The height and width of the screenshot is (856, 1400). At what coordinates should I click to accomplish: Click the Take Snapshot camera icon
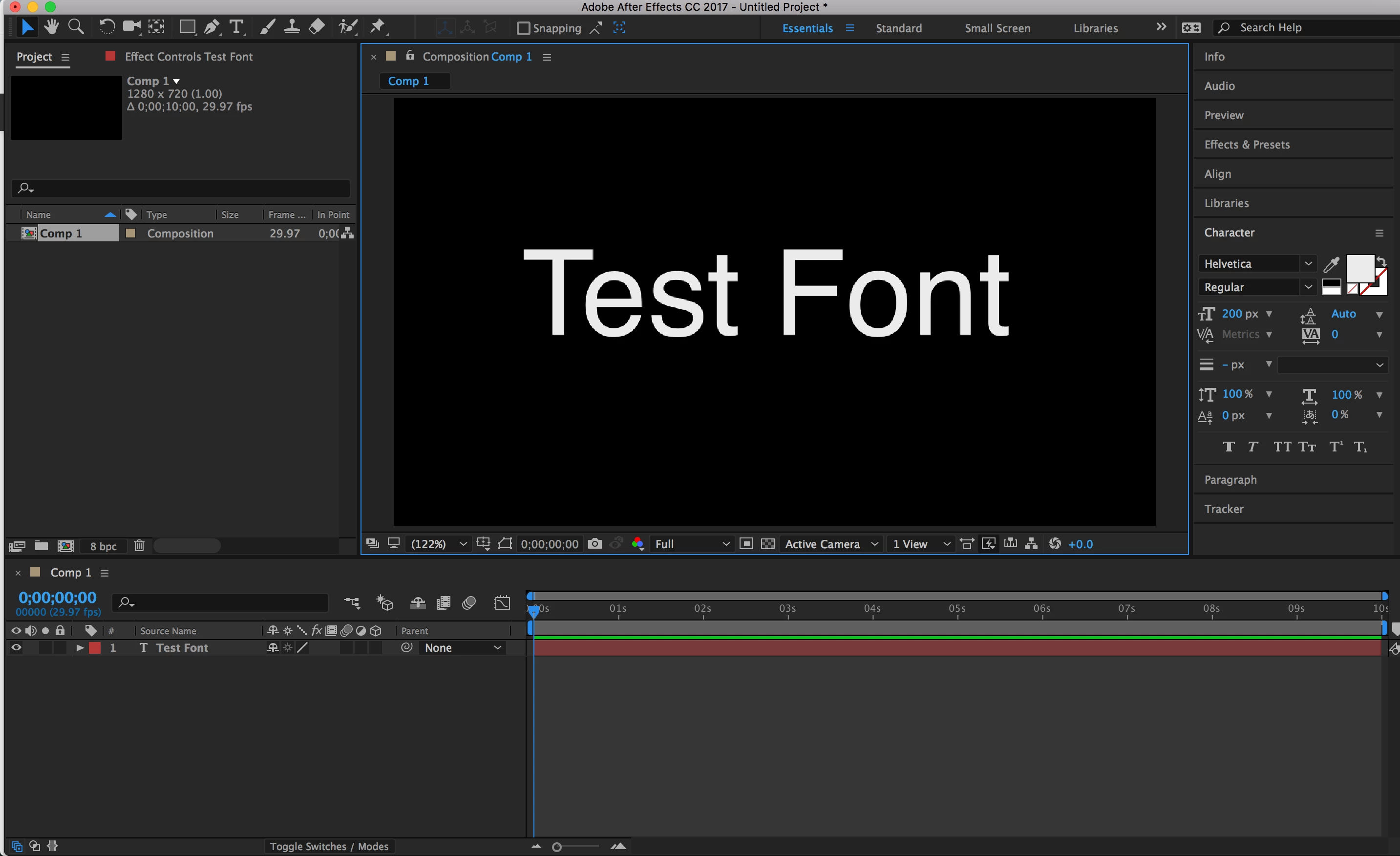(x=594, y=544)
